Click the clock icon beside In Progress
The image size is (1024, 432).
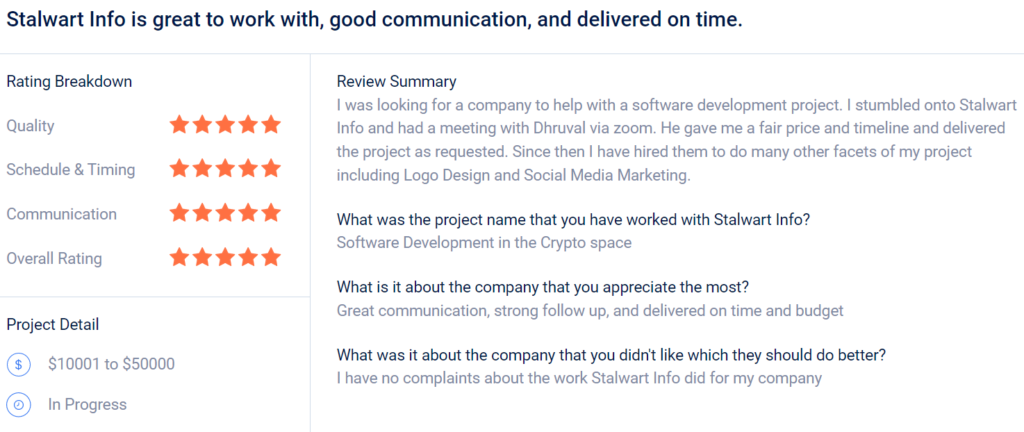[x=19, y=405]
